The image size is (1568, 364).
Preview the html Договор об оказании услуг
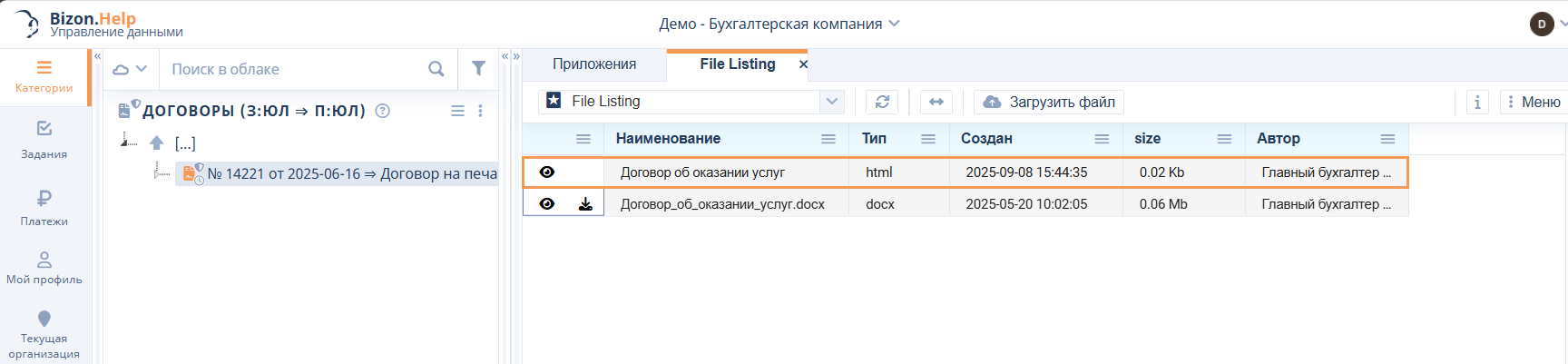point(547,172)
